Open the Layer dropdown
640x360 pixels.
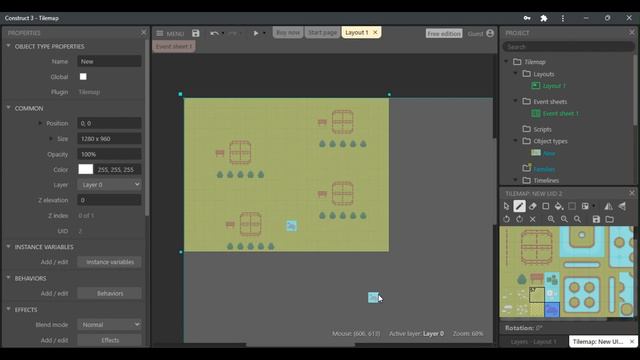pos(109,185)
